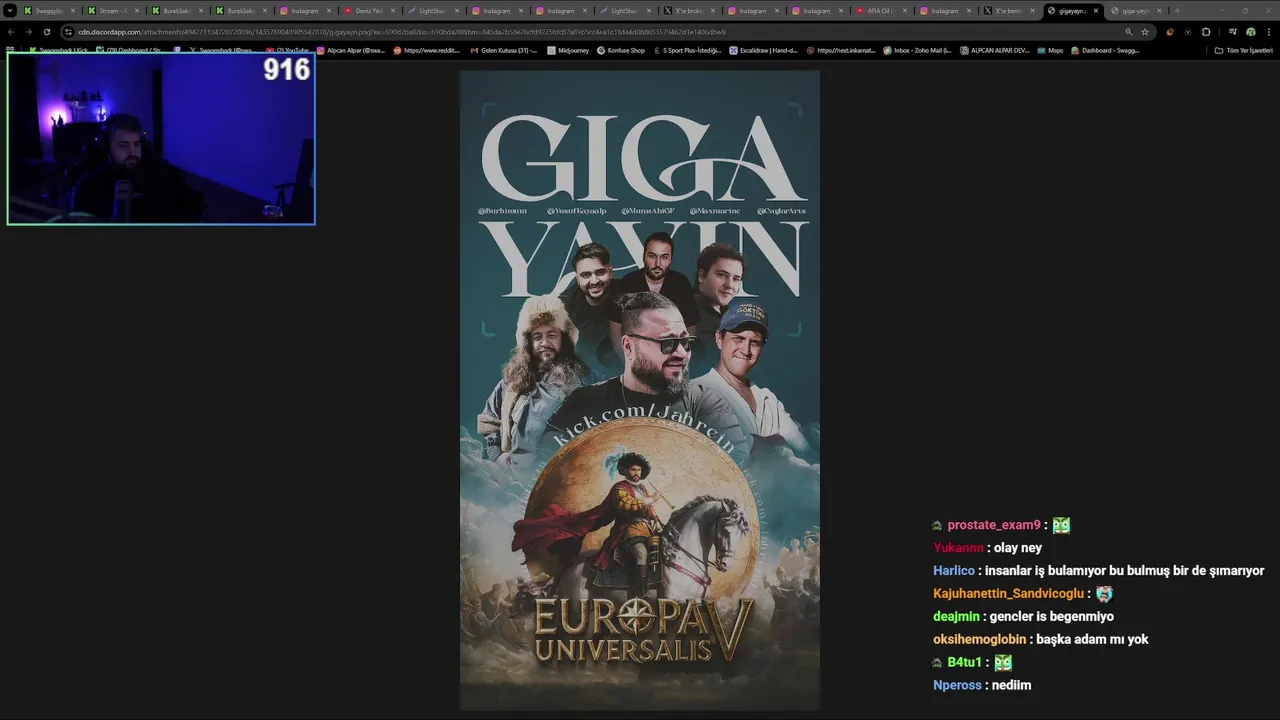
Task: Open the Dashboard - Swagg bookmark
Action: [1105, 50]
